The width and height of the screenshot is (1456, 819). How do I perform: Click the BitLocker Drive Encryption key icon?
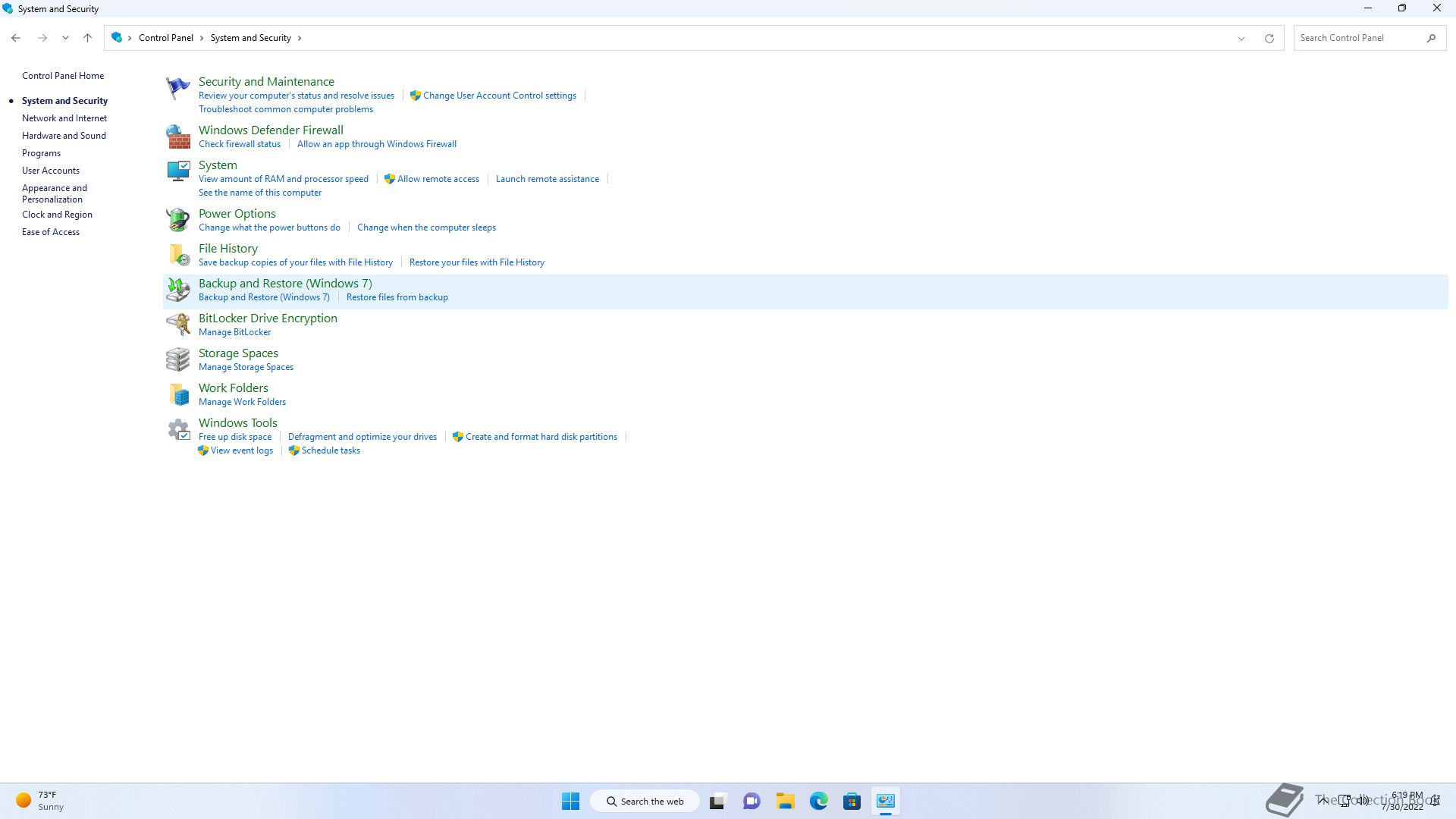[x=178, y=325]
